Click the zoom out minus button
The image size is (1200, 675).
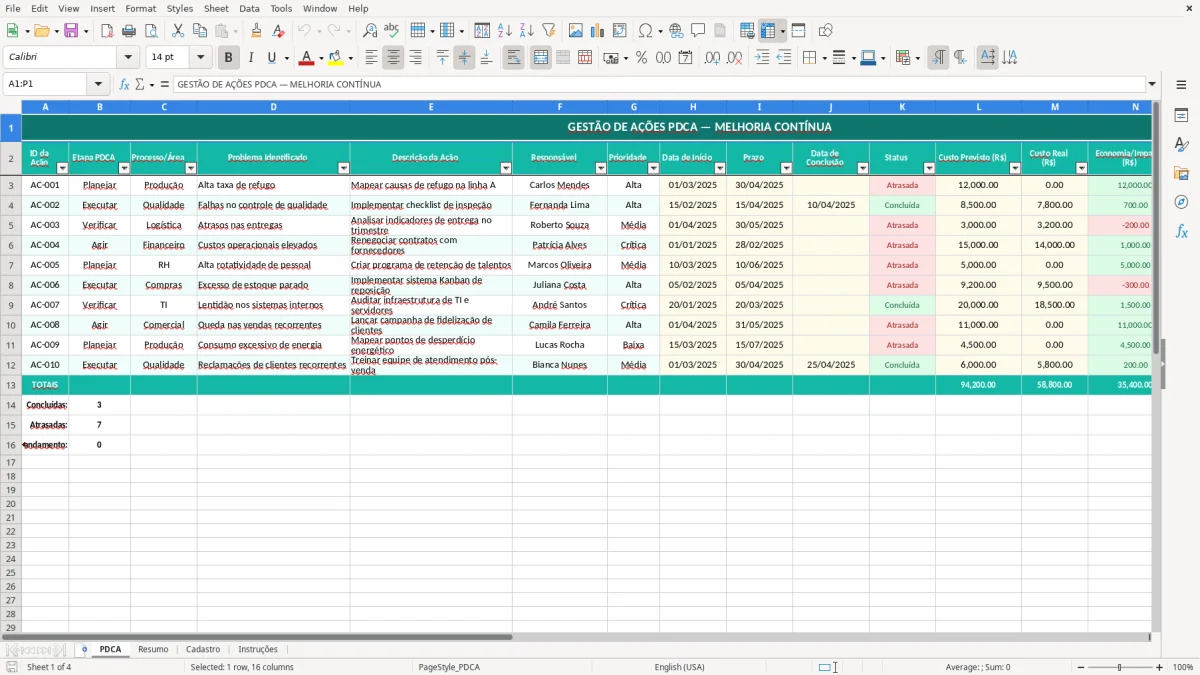click(1080, 667)
